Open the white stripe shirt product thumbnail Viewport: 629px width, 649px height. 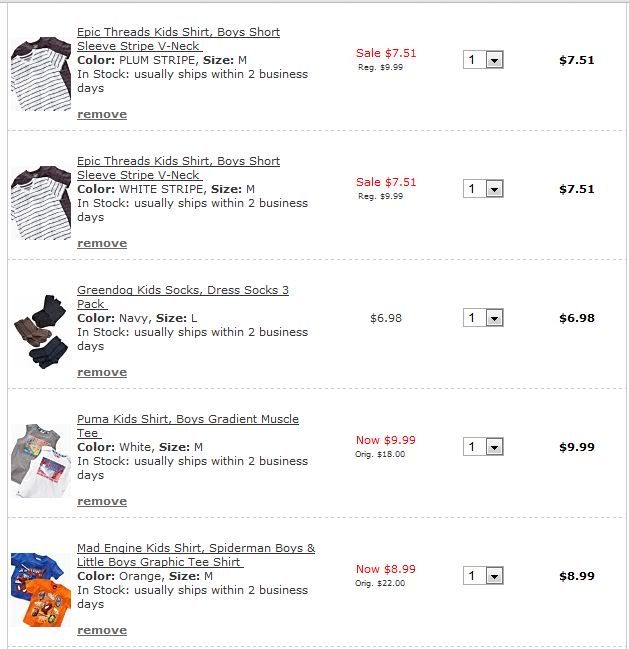point(41,203)
